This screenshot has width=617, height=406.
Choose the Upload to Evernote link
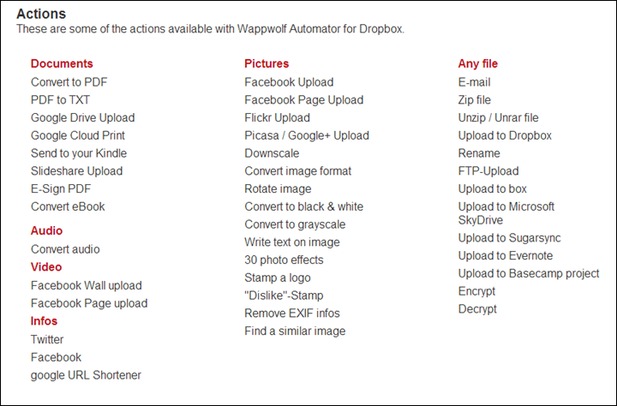(x=505, y=256)
